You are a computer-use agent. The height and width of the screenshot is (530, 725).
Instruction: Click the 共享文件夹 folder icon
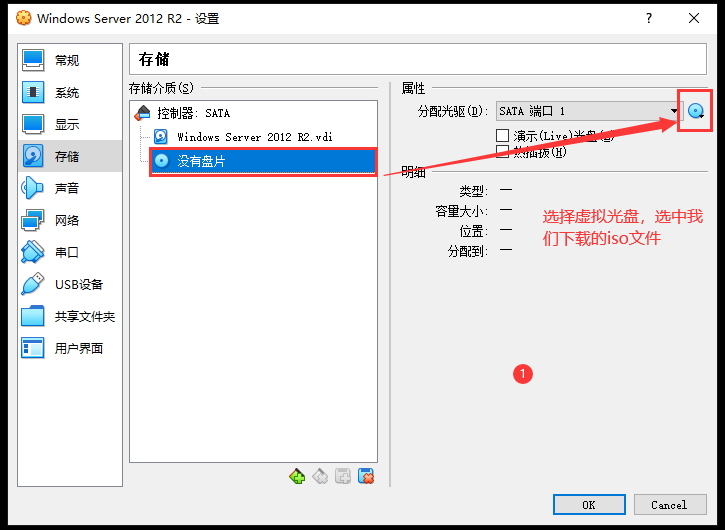[32, 316]
